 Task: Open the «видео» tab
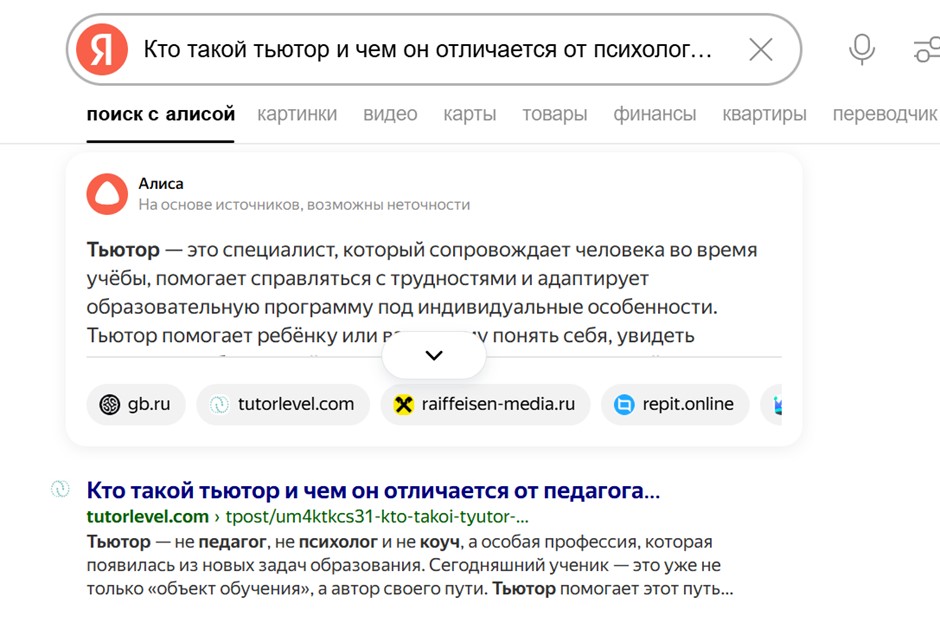390,113
